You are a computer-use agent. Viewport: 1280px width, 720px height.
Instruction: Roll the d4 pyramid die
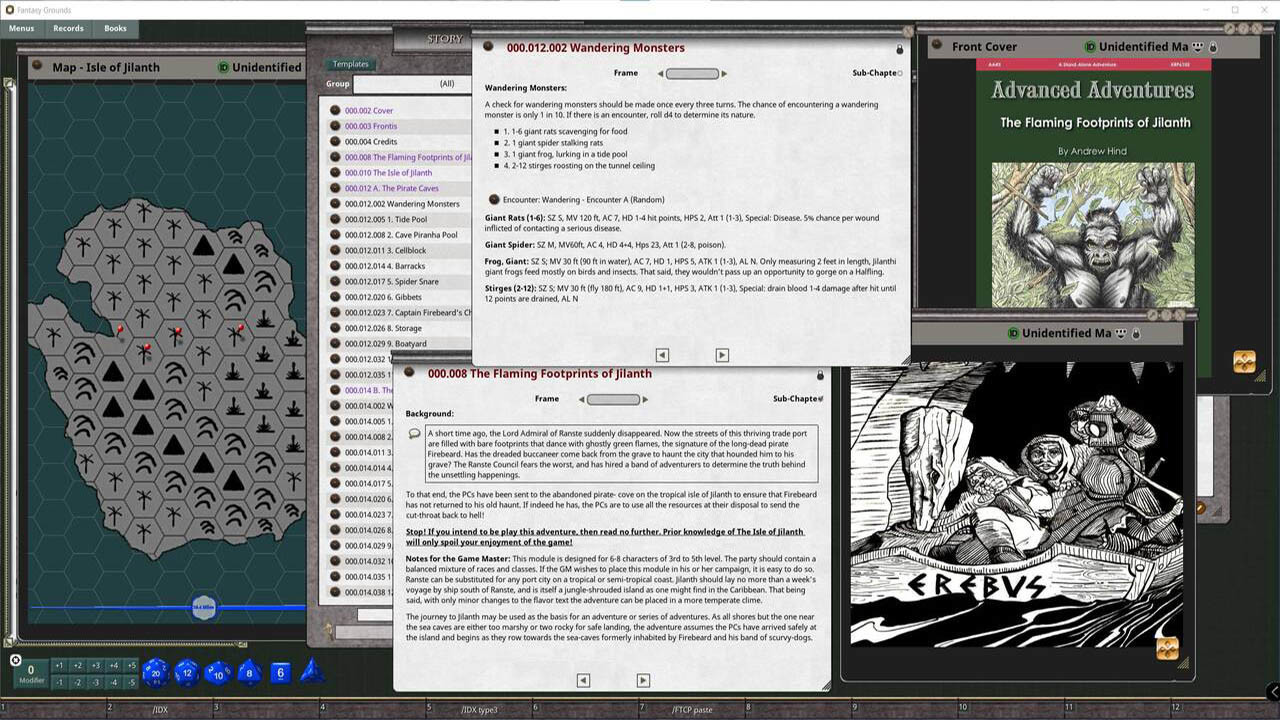[312, 671]
